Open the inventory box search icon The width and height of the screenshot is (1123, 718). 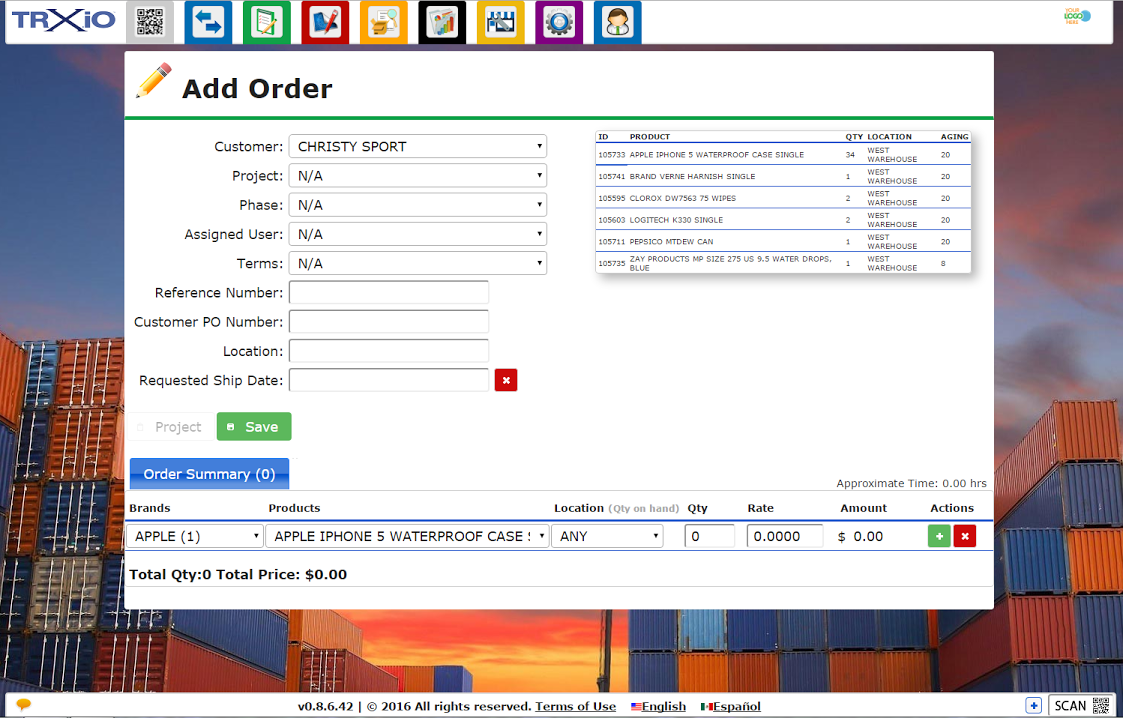(x=383, y=21)
